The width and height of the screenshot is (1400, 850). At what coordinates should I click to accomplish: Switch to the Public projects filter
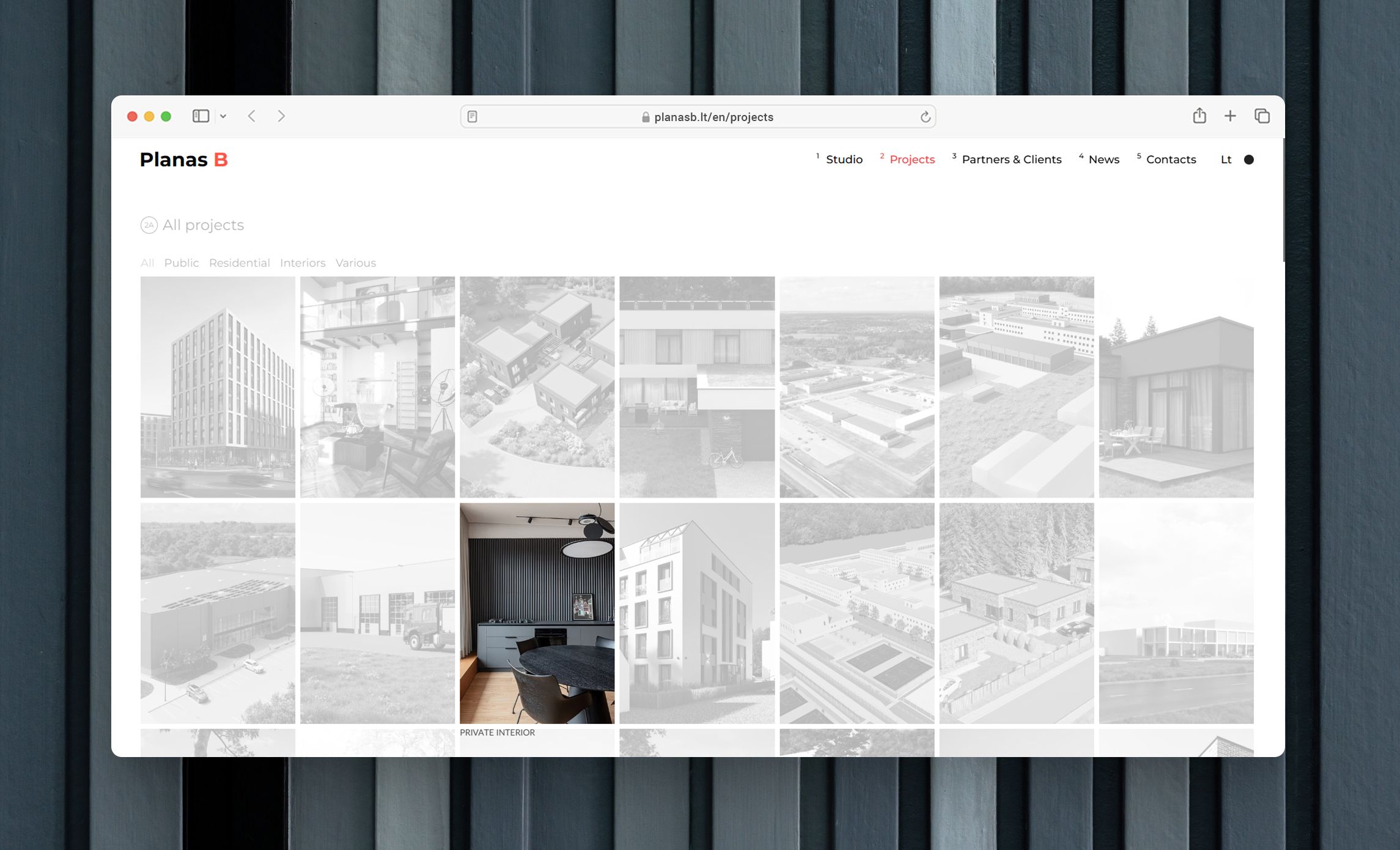pos(181,262)
